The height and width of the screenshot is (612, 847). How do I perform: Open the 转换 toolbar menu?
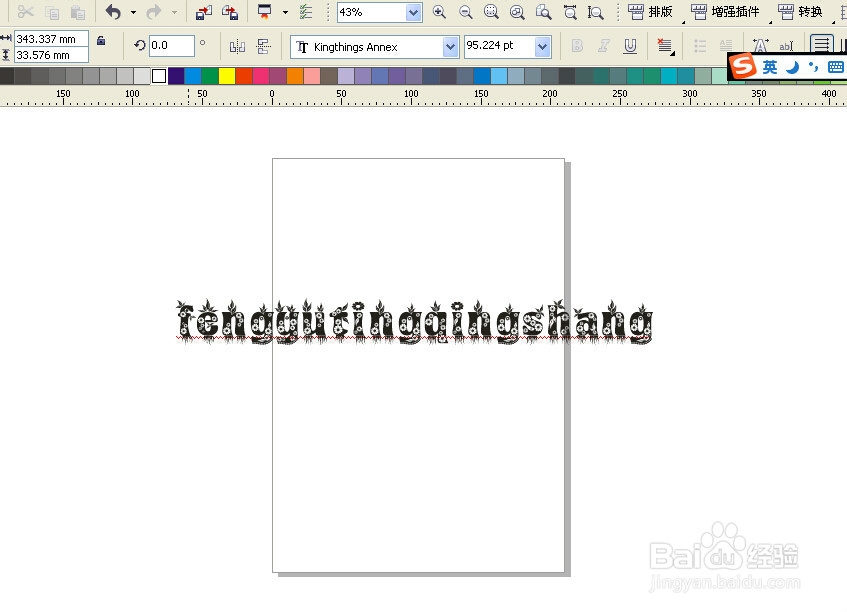(x=800, y=12)
